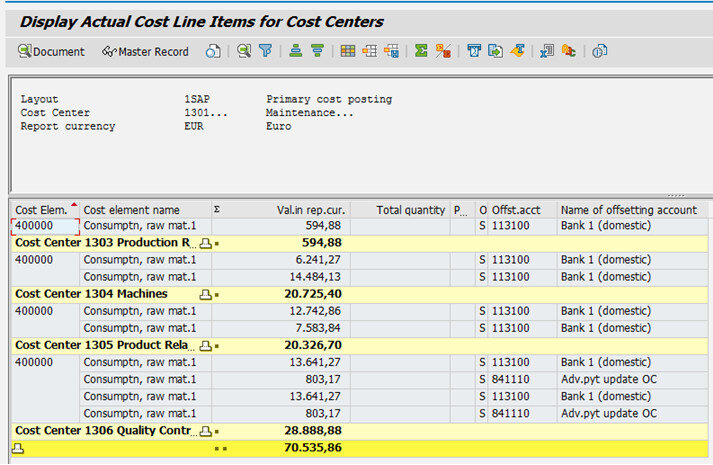Collapse Cost Center 1304 Machines subtotal

206,294
